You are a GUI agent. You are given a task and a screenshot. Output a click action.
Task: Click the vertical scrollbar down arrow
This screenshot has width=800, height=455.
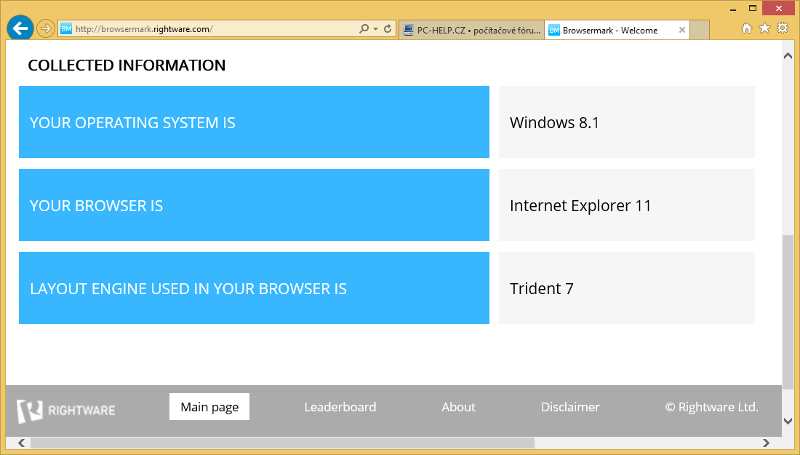click(789, 422)
